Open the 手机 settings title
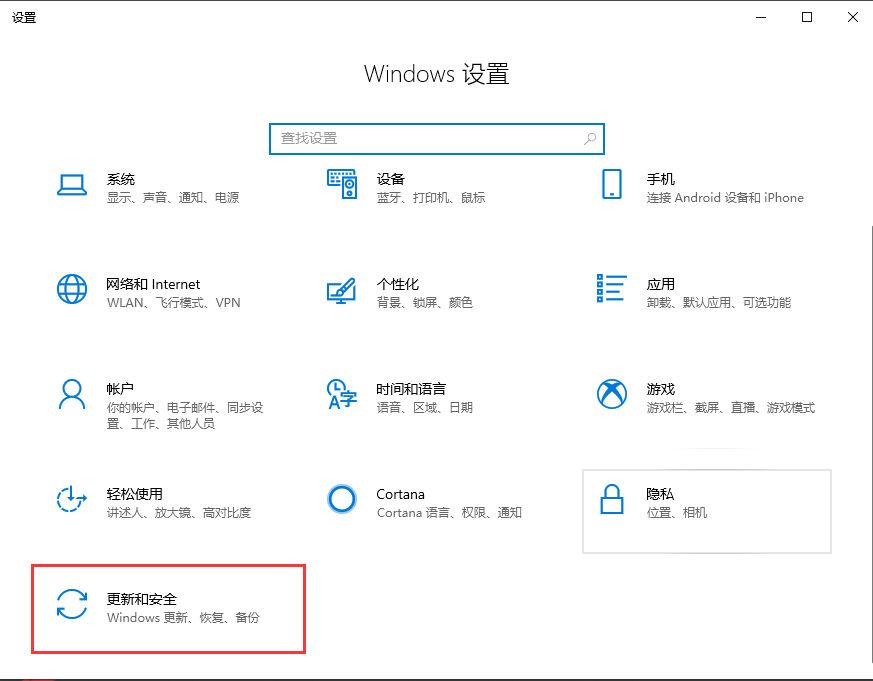Screen dimensions: 873x681 [660, 179]
